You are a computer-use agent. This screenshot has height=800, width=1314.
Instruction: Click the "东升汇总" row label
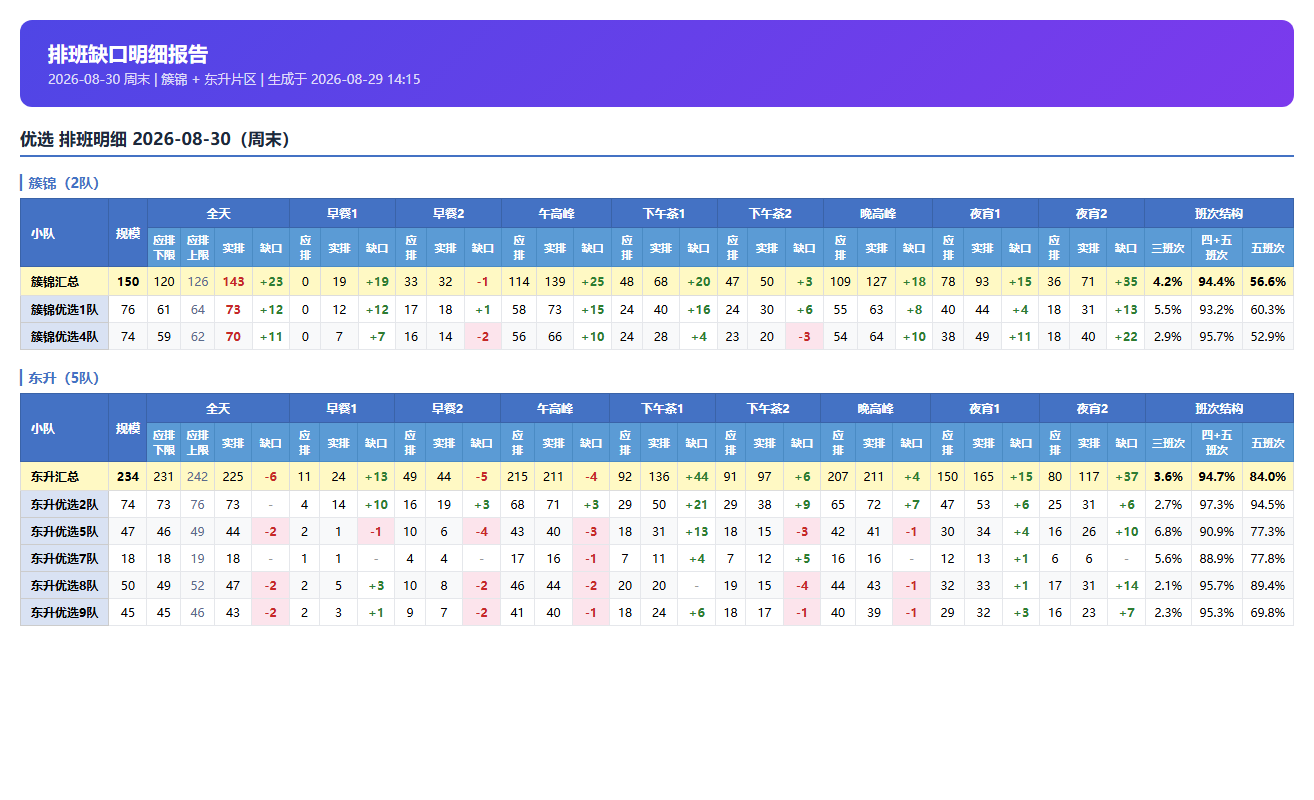coord(64,477)
